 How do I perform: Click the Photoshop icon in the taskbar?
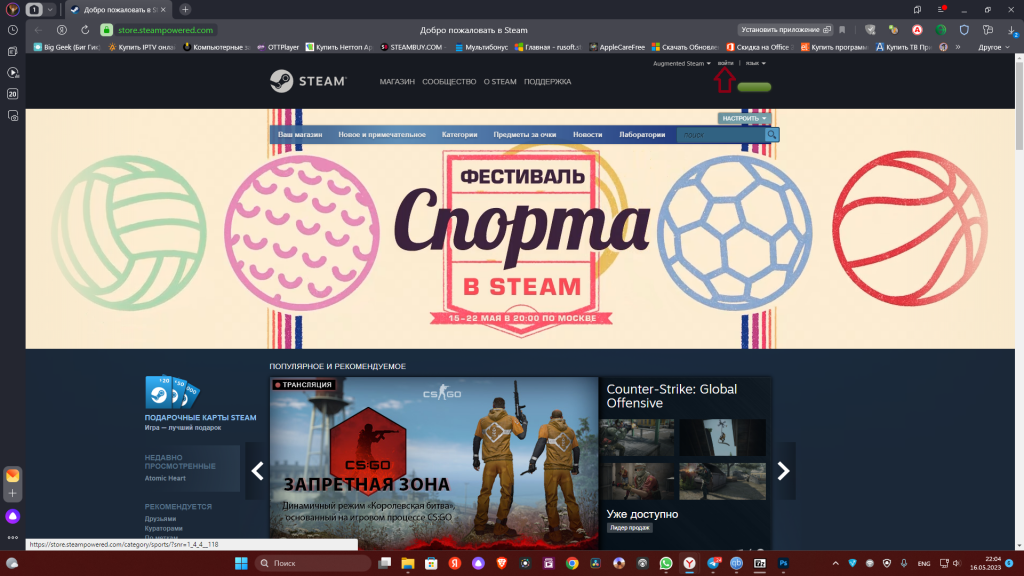tap(783, 564)
